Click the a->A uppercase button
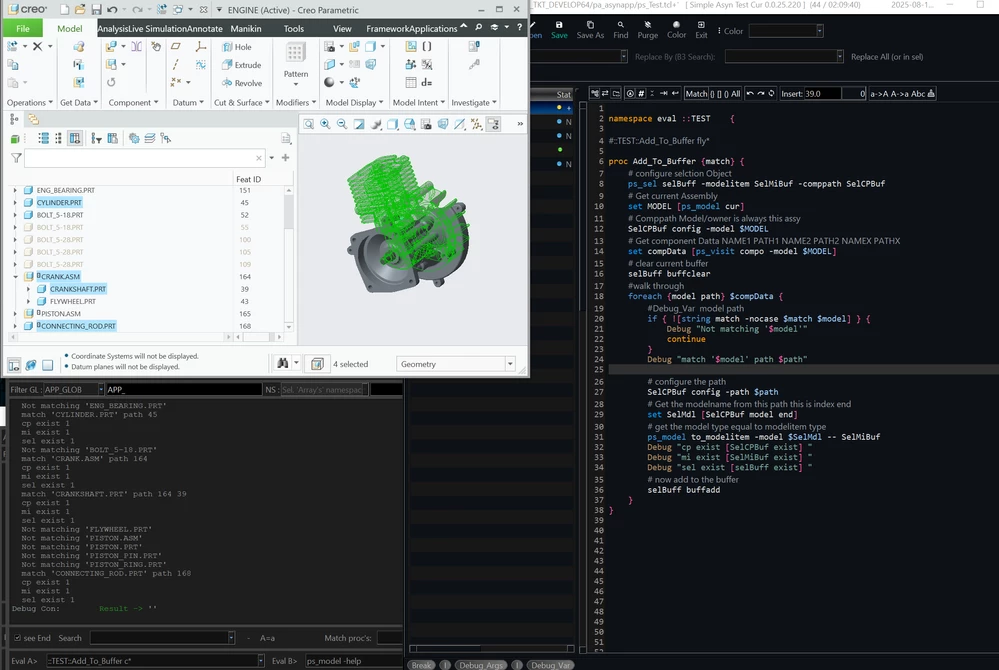 [879, 94]
